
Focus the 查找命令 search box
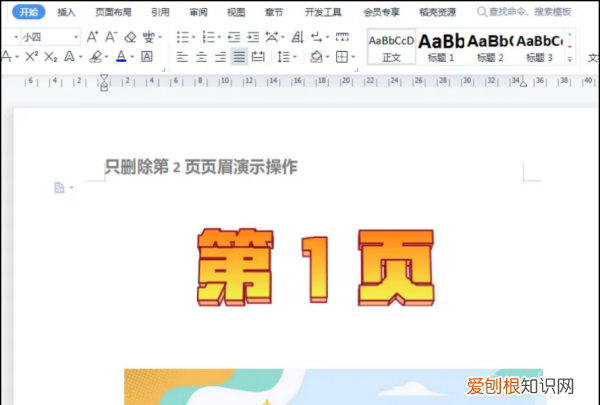point(524,12)
